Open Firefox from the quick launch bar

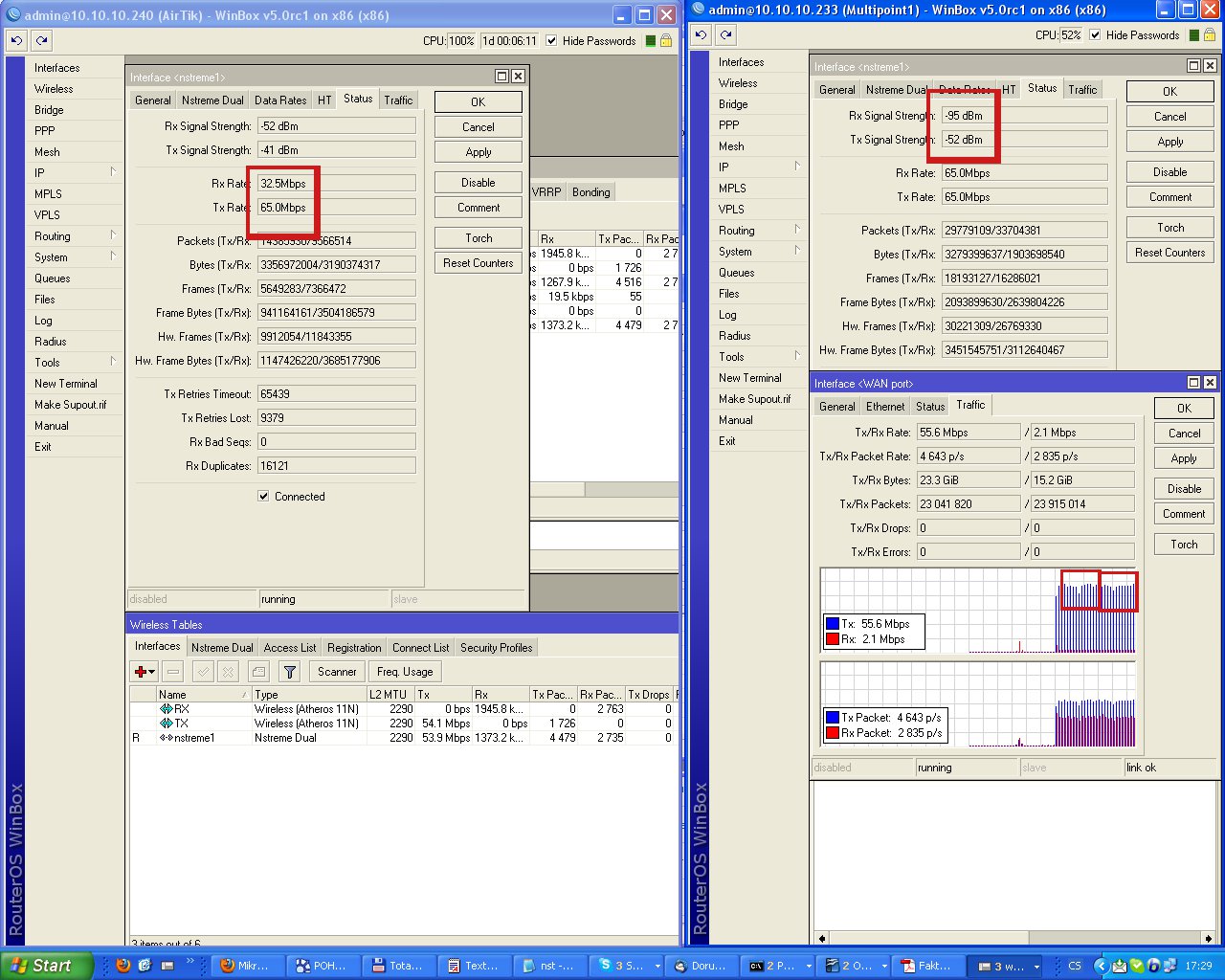pyautogui.click(x=122, y=966)
